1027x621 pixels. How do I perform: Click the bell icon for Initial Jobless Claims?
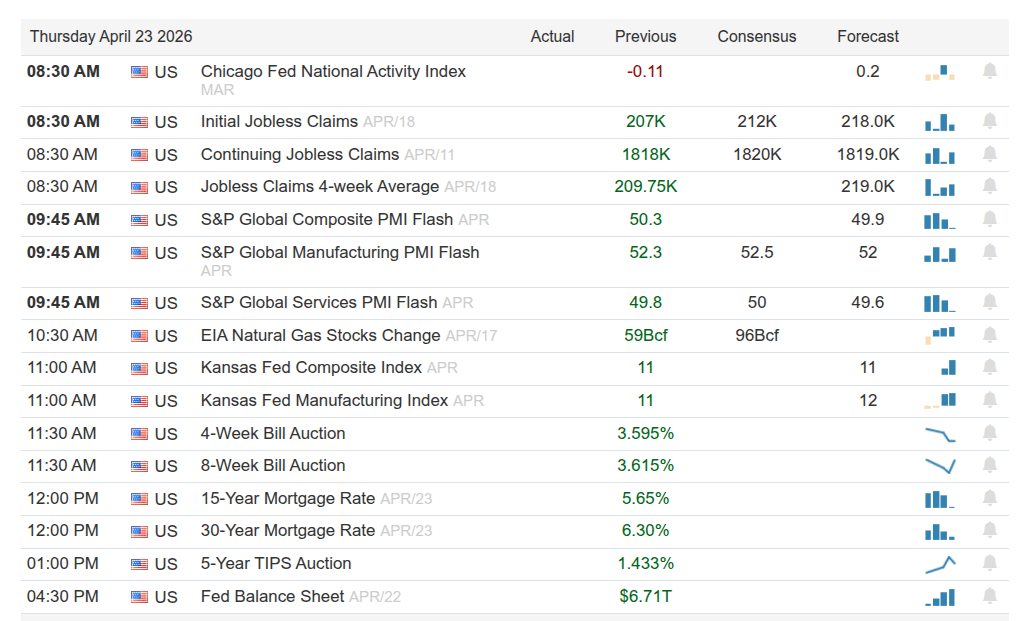tap(990, 122)
